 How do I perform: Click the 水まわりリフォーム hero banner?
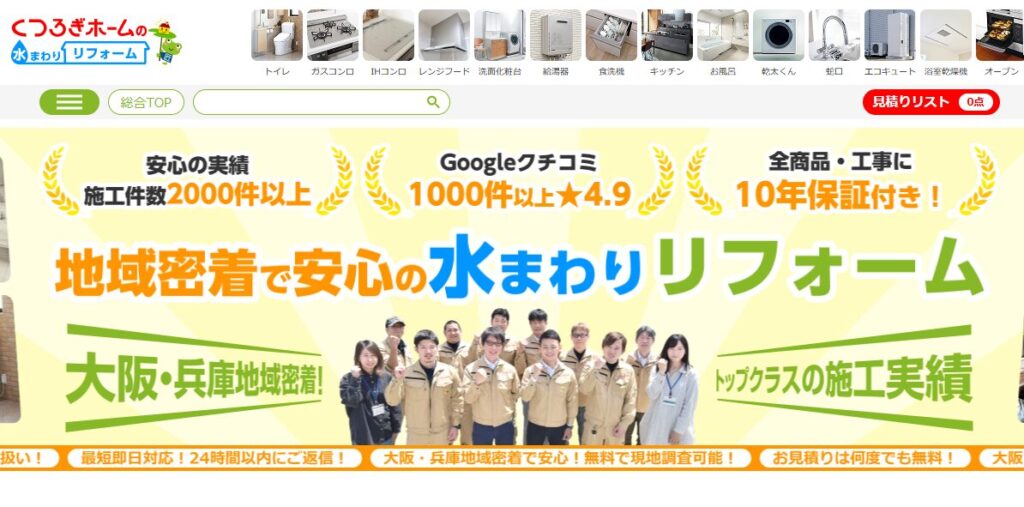tap(512, 287)
